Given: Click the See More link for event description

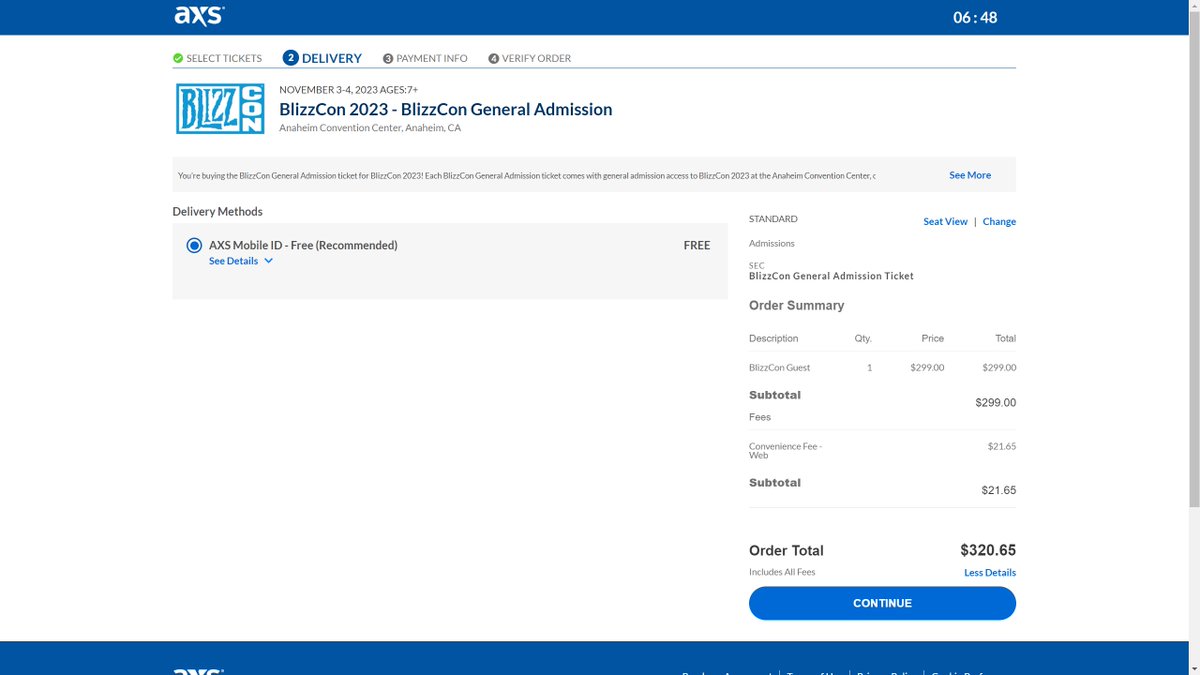Looking at the screenshot, I should point(970,175).
